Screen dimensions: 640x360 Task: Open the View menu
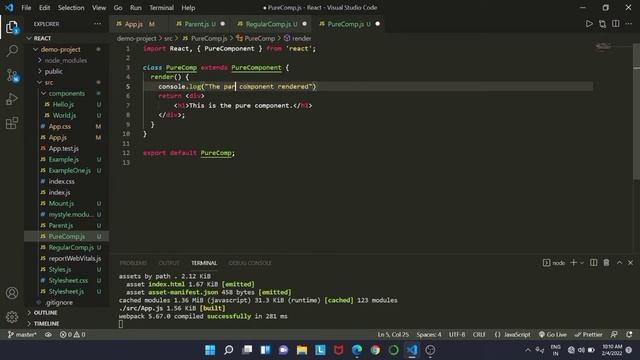[99, 7]
